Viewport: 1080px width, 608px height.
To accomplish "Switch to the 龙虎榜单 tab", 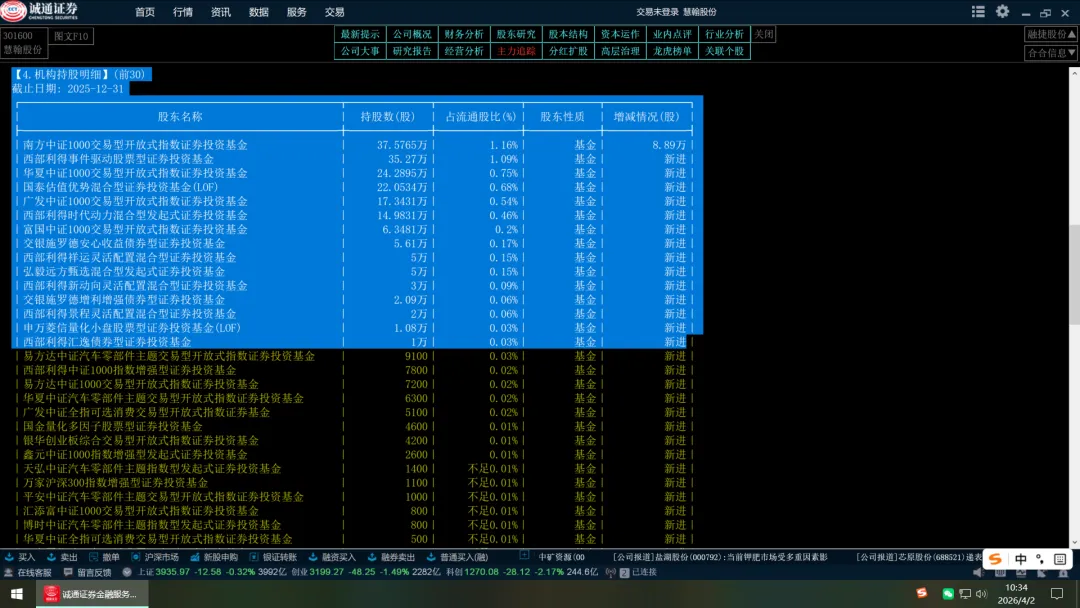I will click(x=672, y=51).
